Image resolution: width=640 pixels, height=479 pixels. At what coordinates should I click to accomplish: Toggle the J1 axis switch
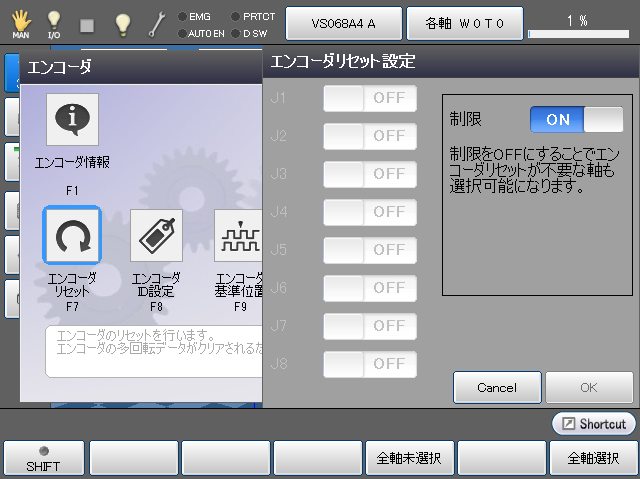369,98
